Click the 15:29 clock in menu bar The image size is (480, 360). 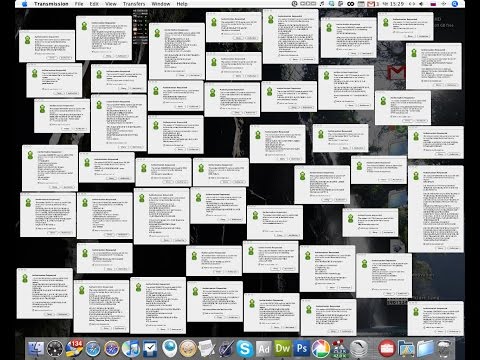393,4
